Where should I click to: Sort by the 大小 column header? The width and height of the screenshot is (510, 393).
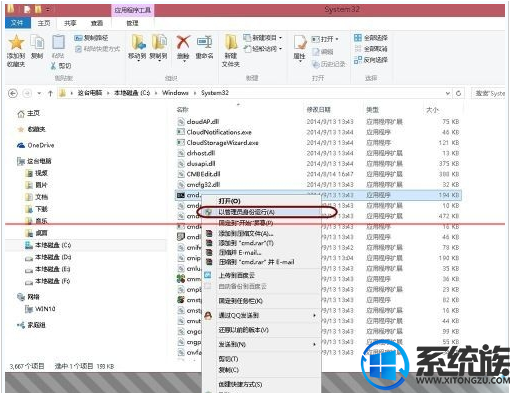point(433,109)
